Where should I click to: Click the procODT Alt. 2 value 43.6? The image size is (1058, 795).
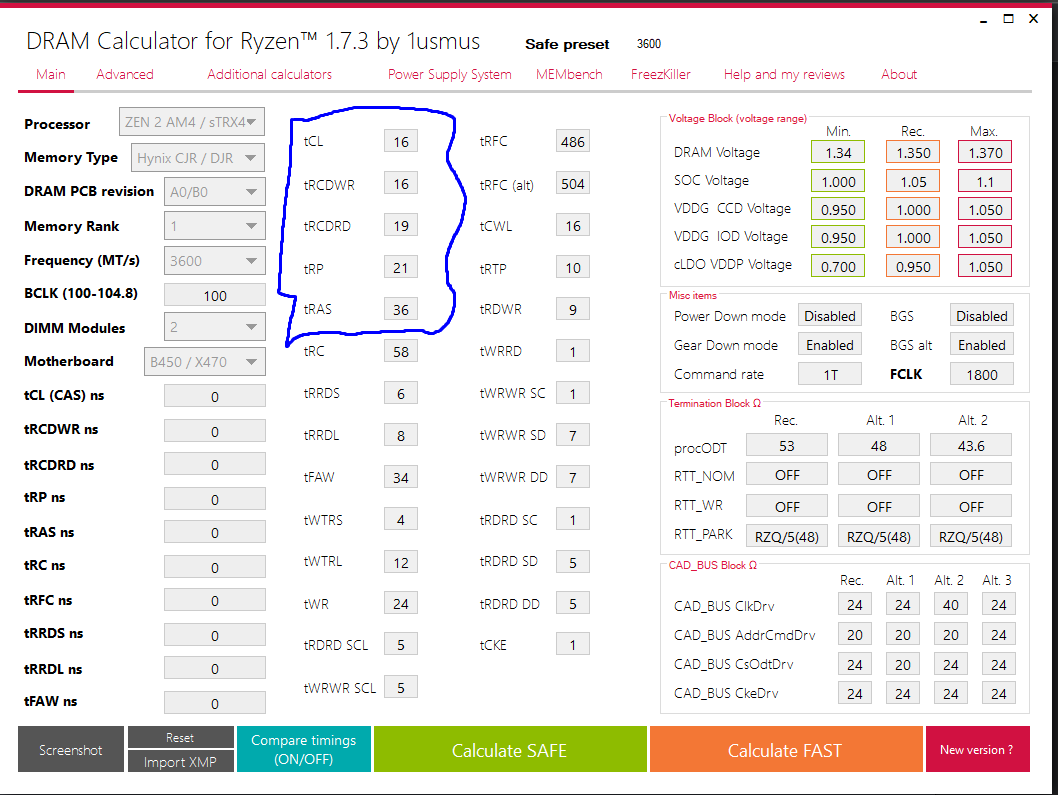click(x=971, y=446)
